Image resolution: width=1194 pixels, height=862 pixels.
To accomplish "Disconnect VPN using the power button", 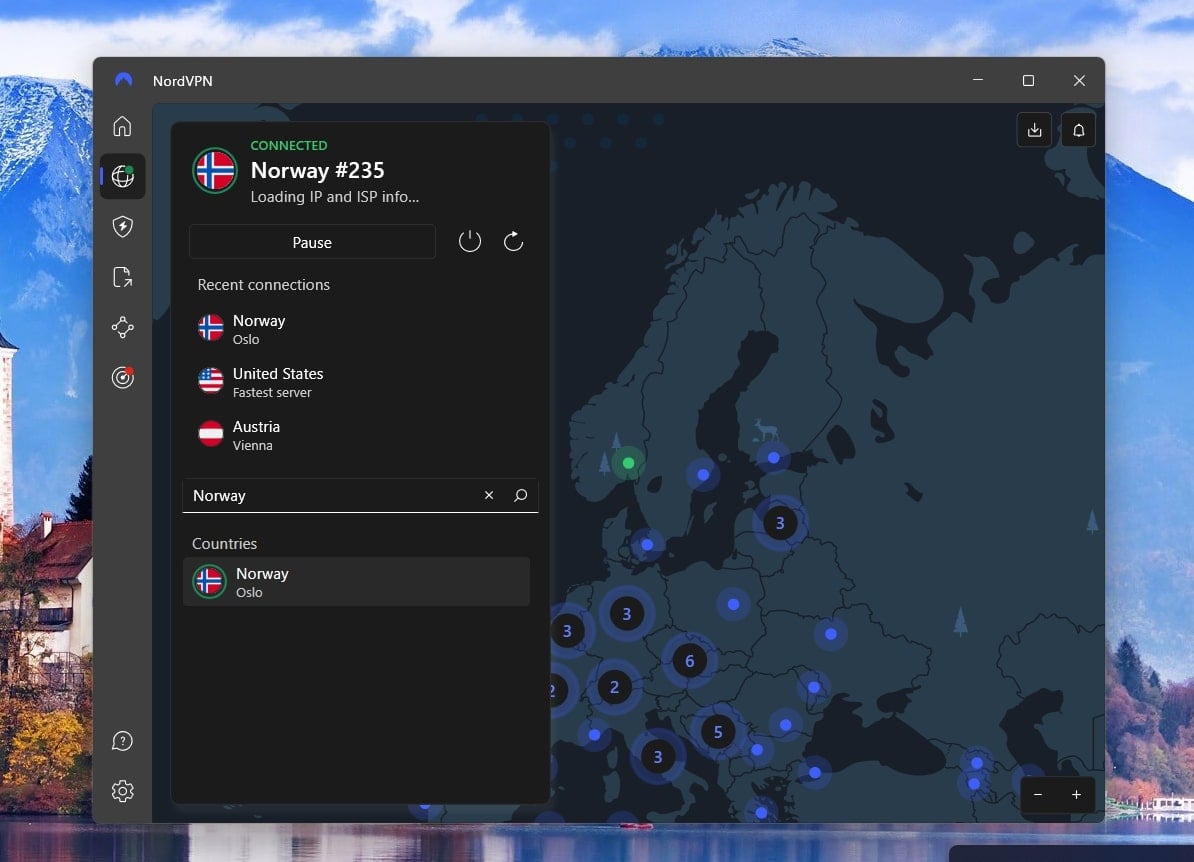I will pos(469,241).
